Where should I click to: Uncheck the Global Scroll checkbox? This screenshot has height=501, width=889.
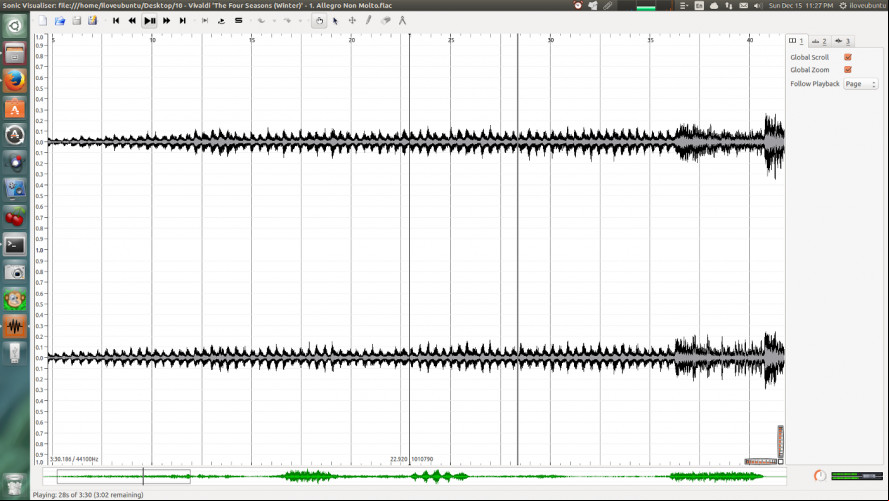848,57
